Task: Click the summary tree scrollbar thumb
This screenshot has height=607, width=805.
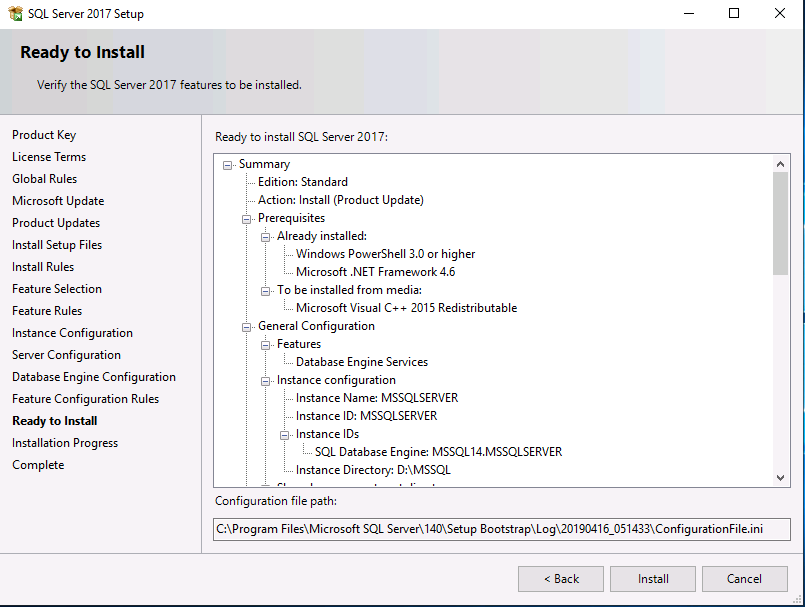Action: tap(780, 223)
